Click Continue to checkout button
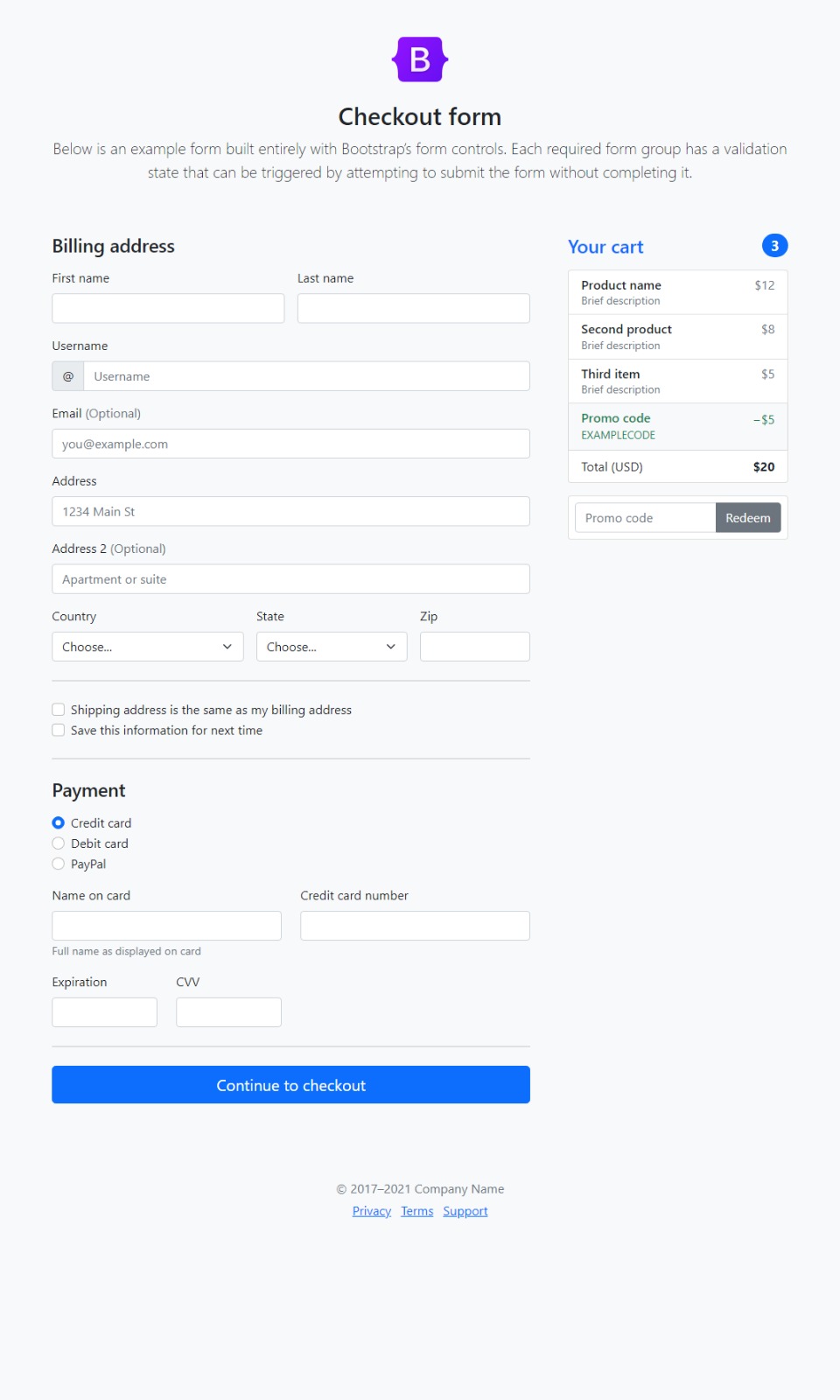Viewport: 840px width, 1400px height. (x=290, y=1085)
